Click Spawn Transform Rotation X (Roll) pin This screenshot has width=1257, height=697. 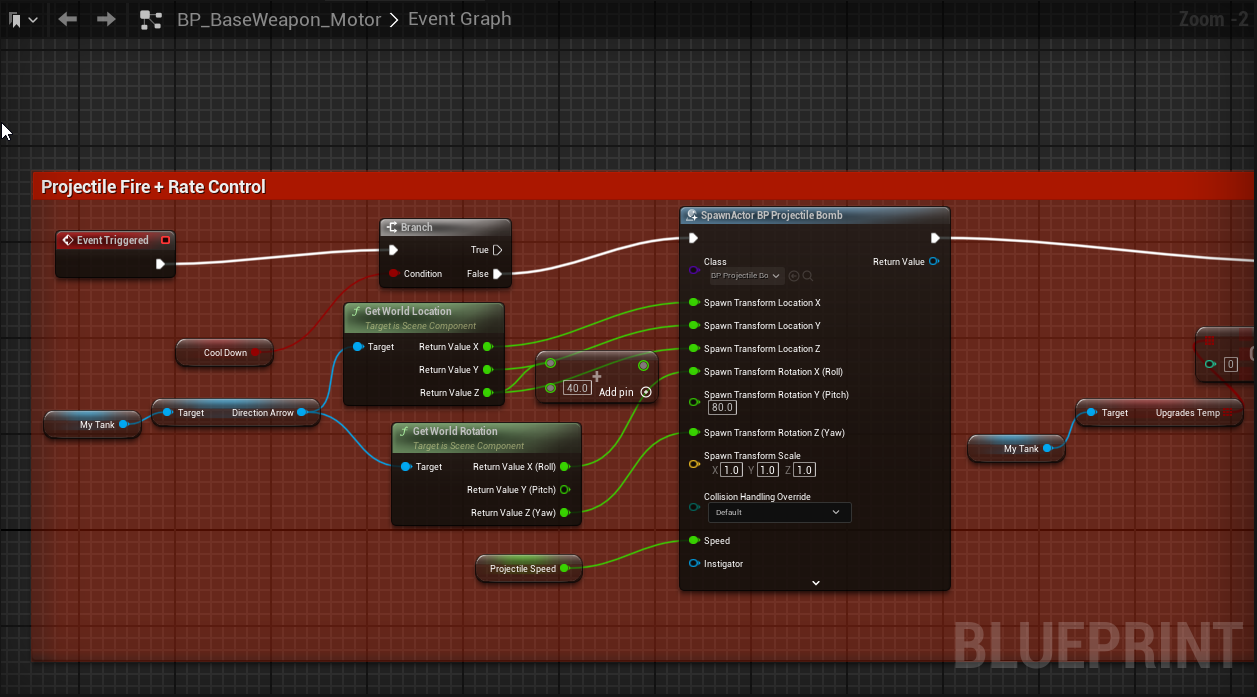tap(693, 371)
